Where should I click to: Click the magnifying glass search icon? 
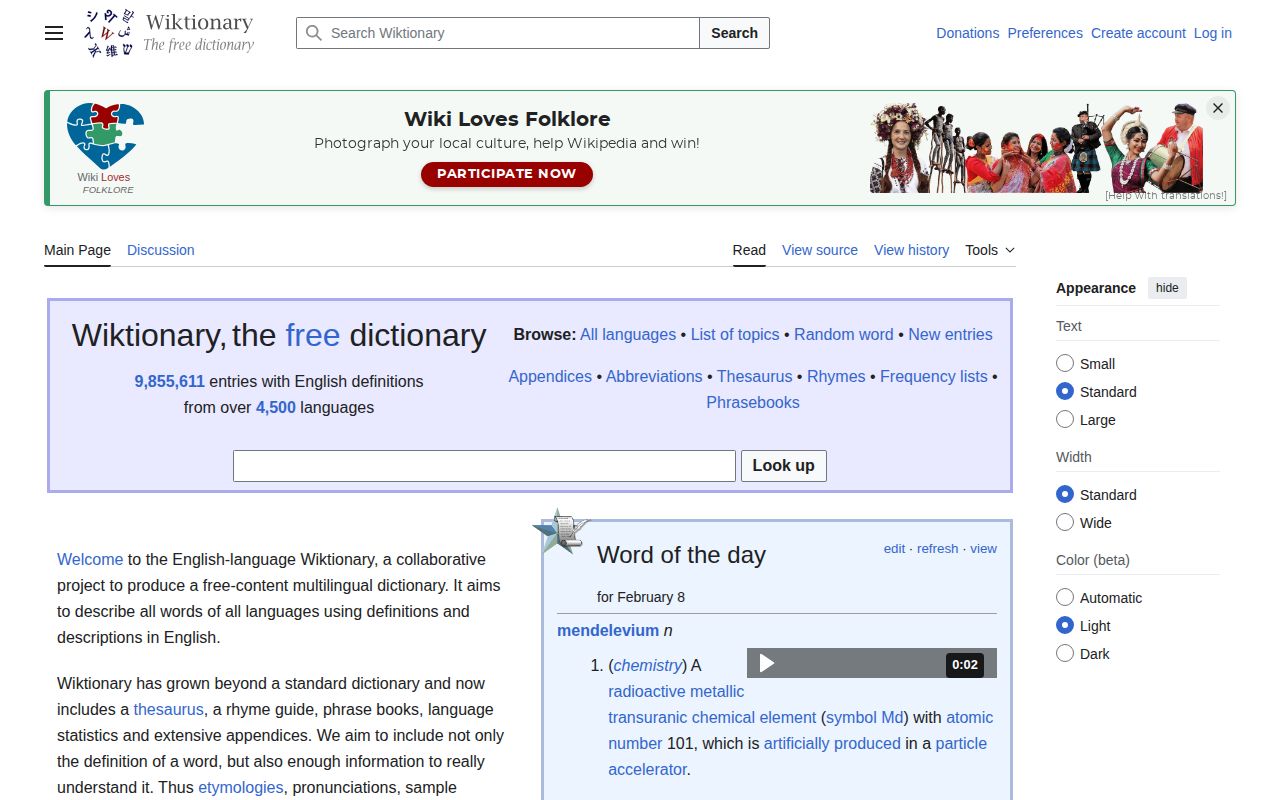click(x=313, y=33)
